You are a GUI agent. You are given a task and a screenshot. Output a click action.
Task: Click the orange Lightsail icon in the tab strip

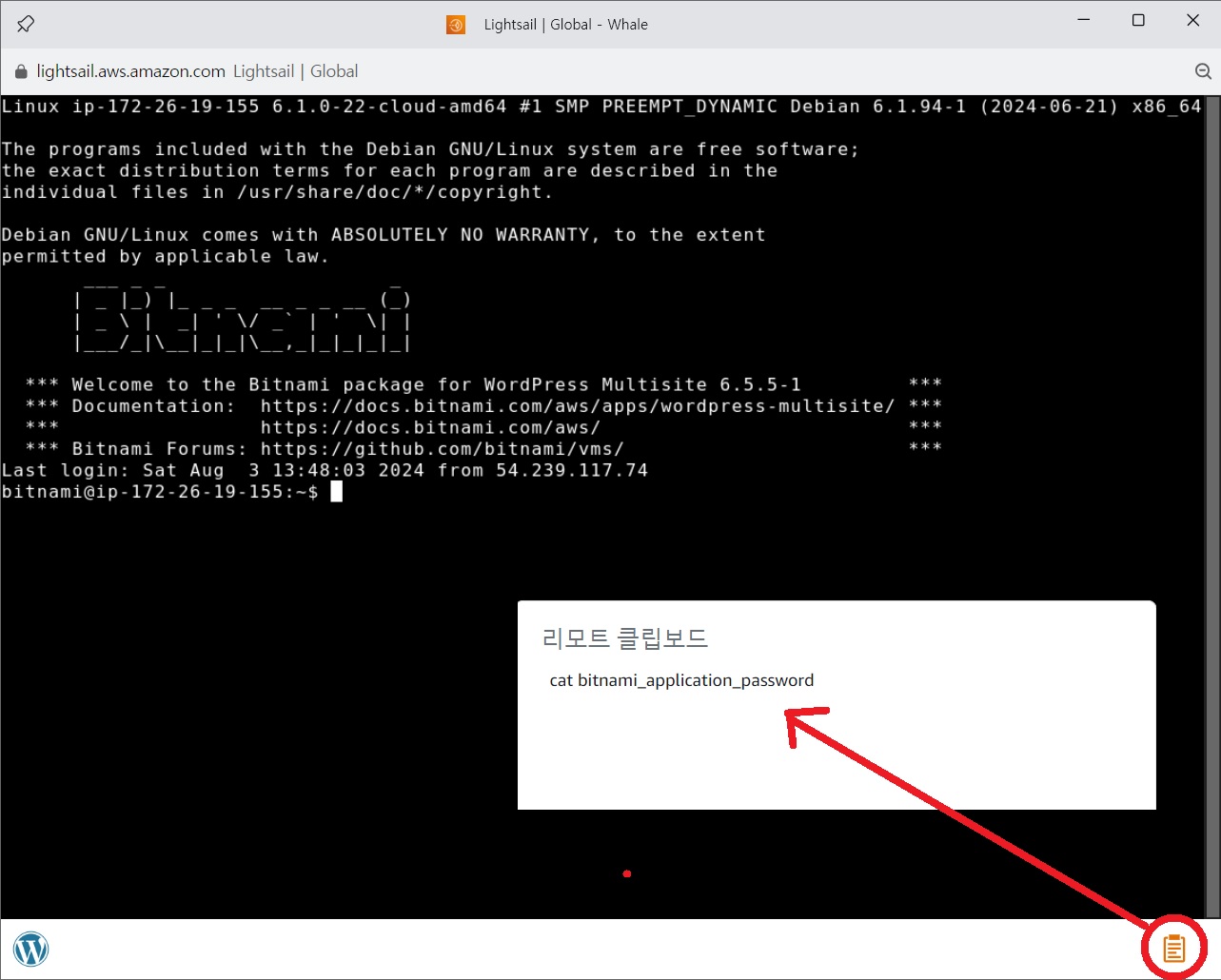click(456, 24)
